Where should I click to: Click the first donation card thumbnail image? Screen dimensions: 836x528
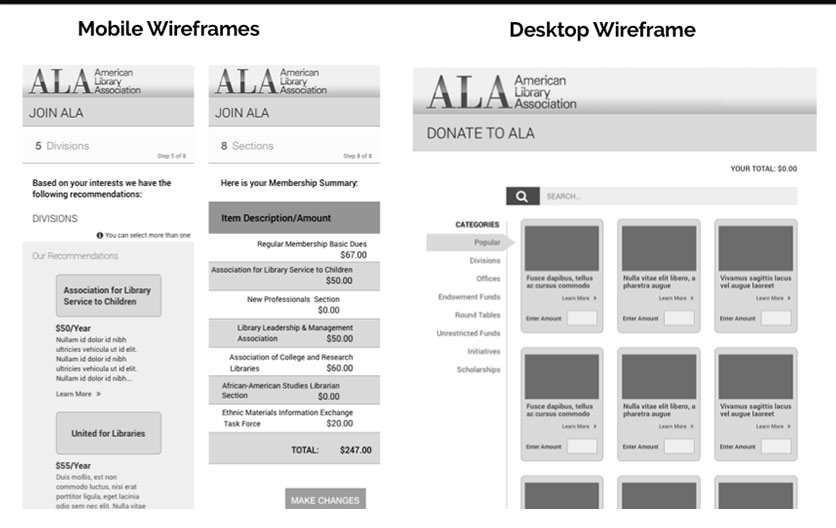click(561, 247)
